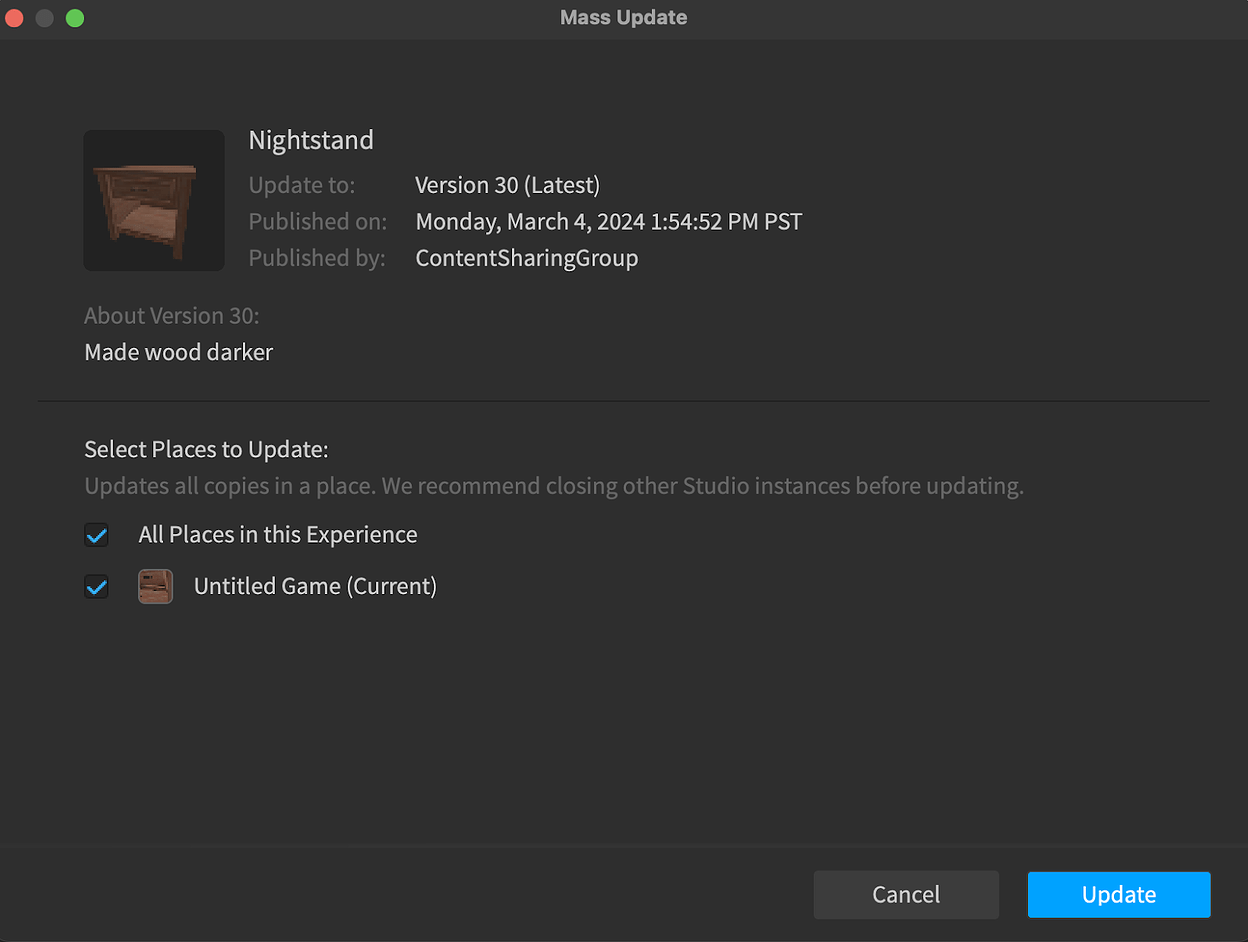Click the "Published by:" label

click(x=317, y=257)
